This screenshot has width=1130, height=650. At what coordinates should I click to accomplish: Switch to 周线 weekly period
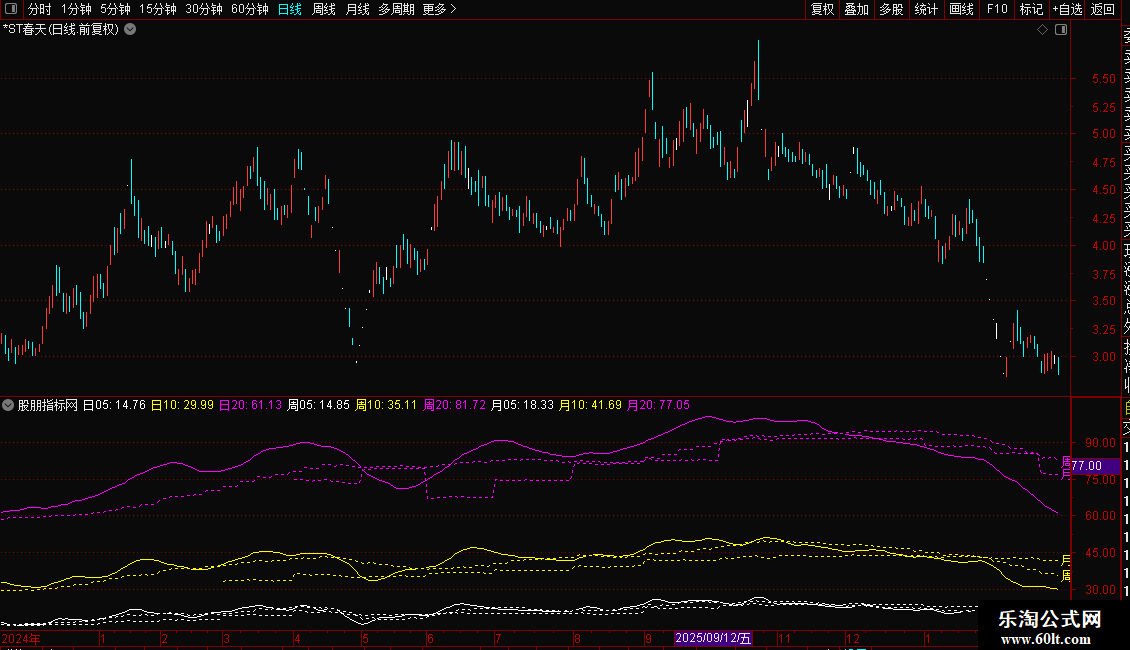(x=324, y=9)
